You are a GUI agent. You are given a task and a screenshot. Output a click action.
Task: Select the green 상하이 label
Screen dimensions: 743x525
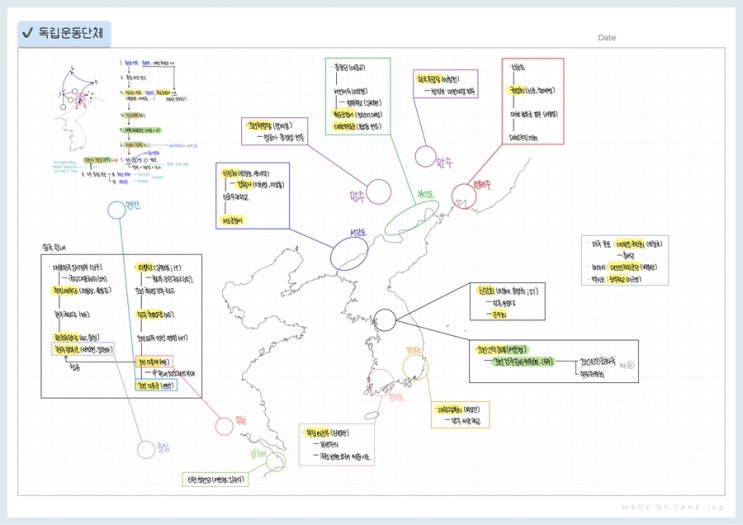pos(258,454)
